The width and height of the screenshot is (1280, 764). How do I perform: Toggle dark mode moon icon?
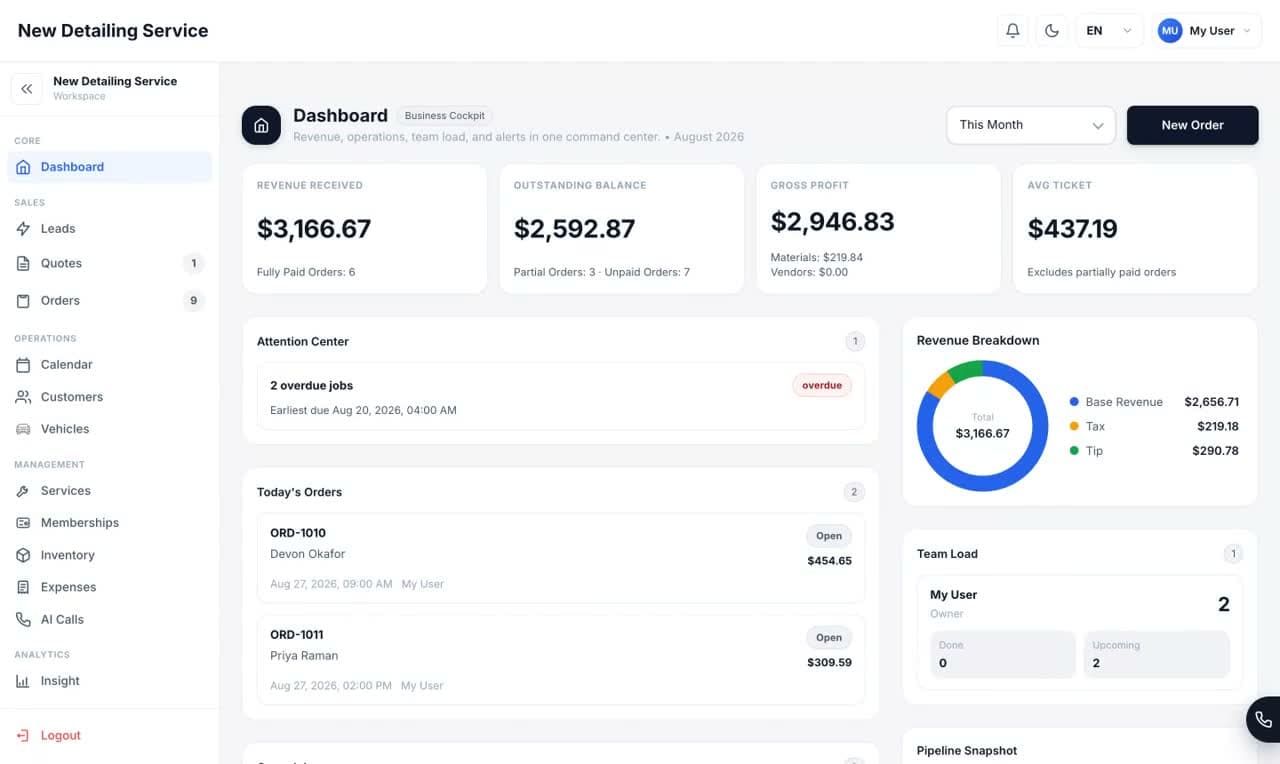click(1051, 31)
